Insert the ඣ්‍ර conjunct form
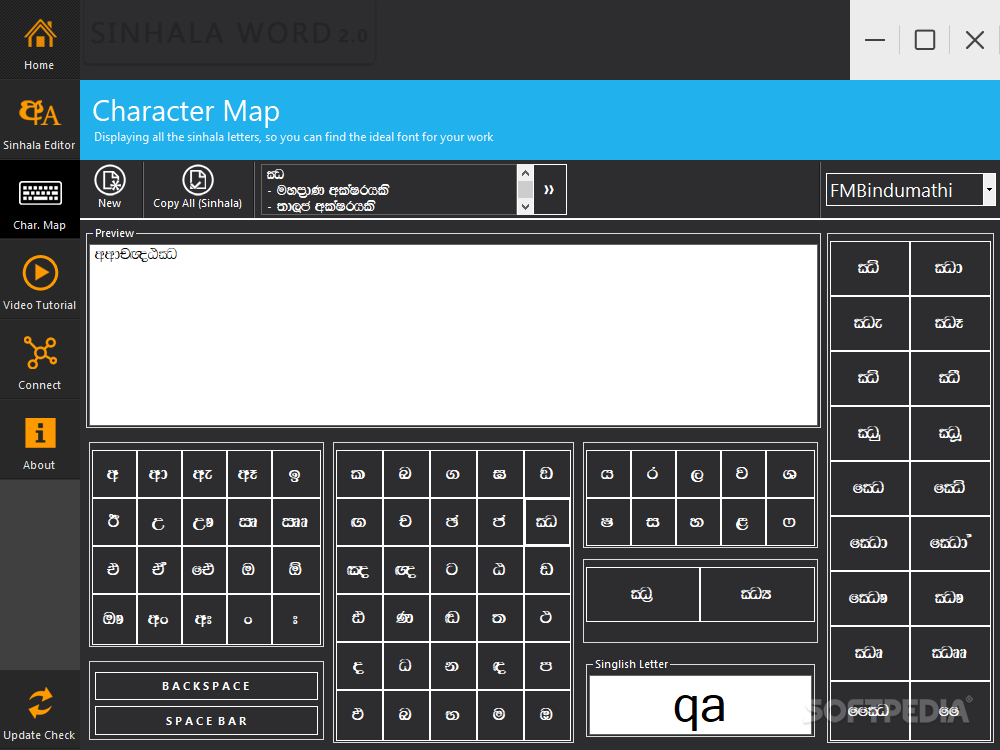 pyautogui.click(x=642, y=594)
